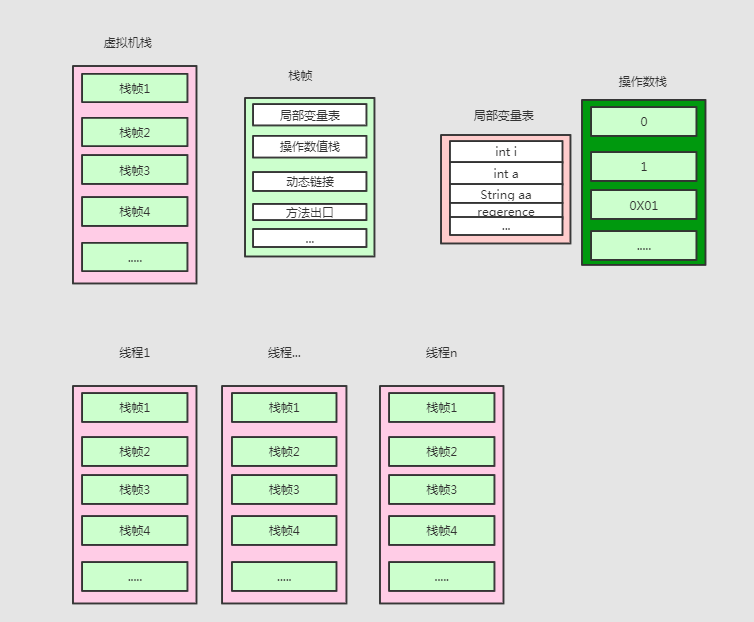Select 栈帧1 box under 线程n
This screenshot has width=754, height=622.
click(441, 407)
